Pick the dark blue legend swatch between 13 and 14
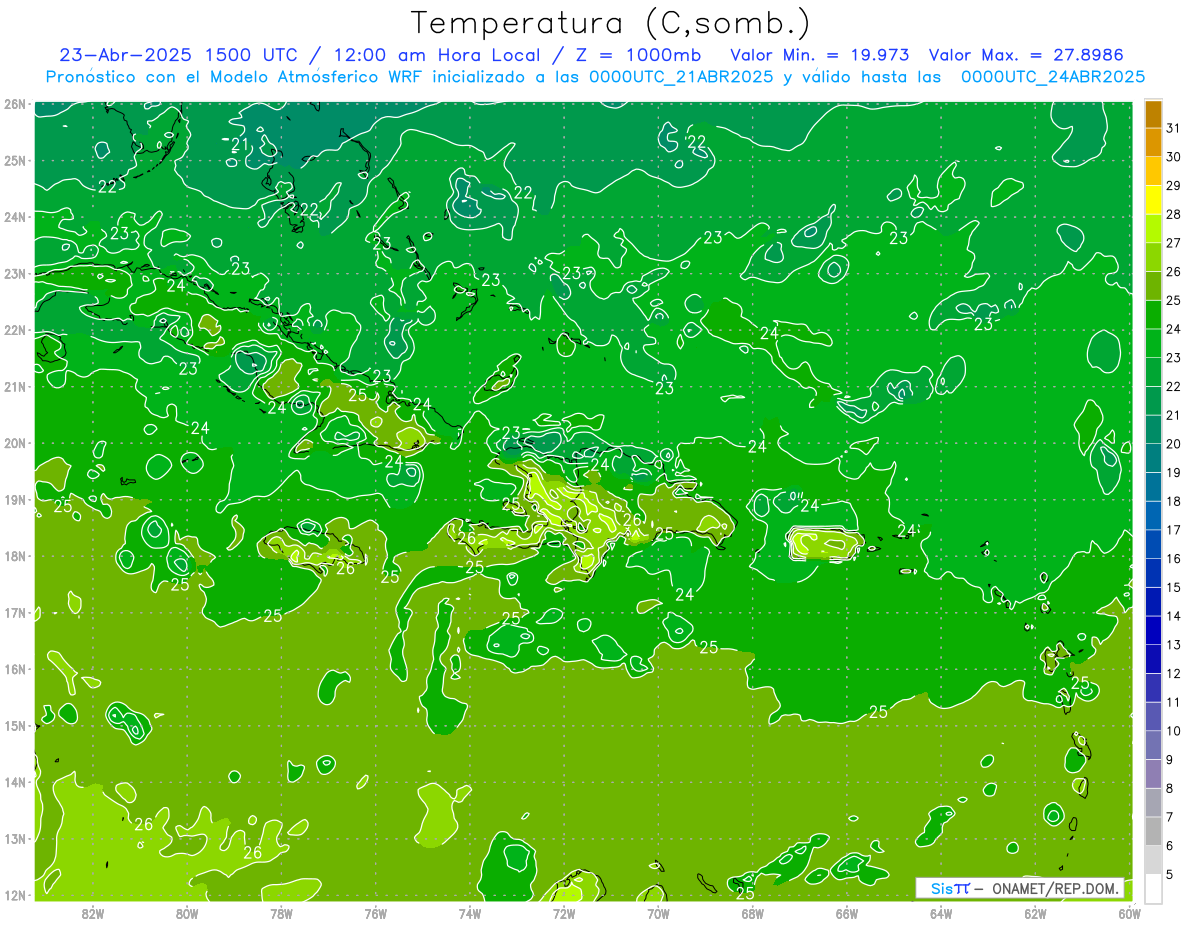Screen dimensions: 1200x927 1153,630
